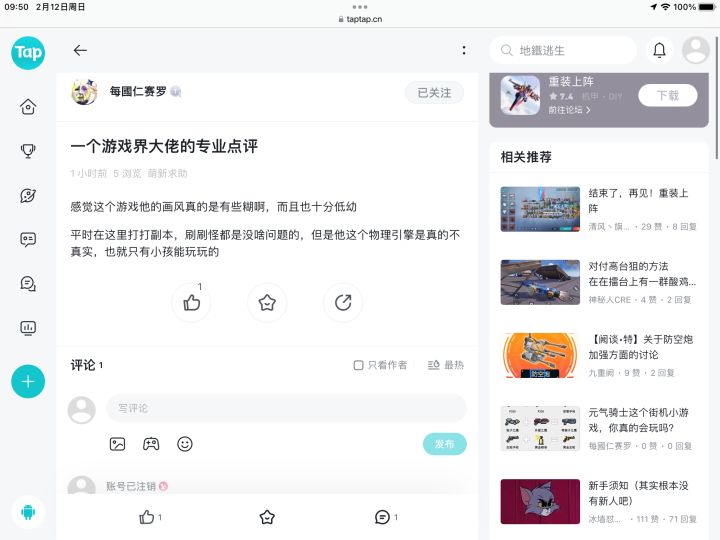The width and height of the screenshot is (720, 540).
Task: Go back with the left arrow
Action: [80, 50]
